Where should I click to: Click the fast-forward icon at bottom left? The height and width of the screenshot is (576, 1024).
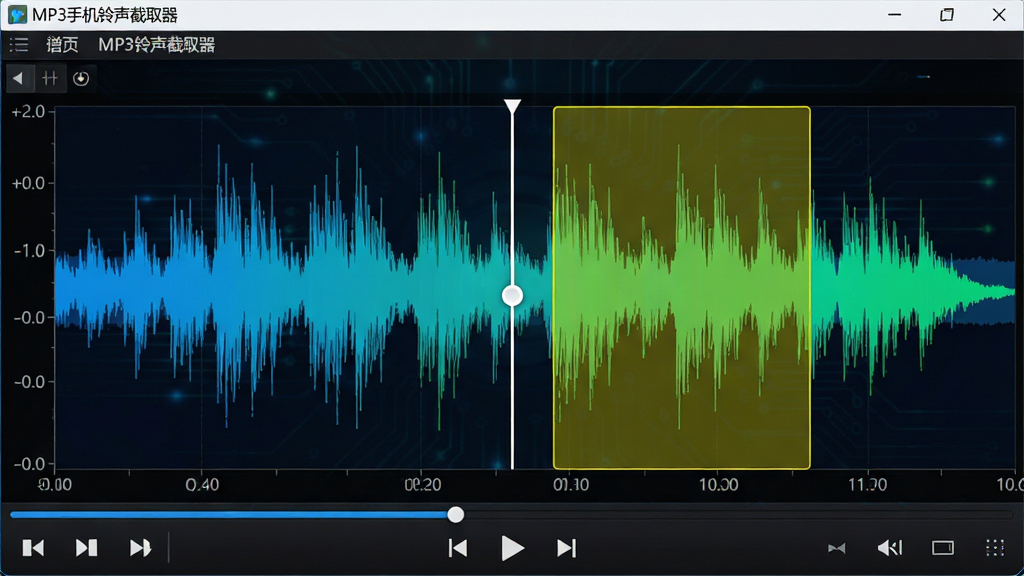click(x=140, y=548)
